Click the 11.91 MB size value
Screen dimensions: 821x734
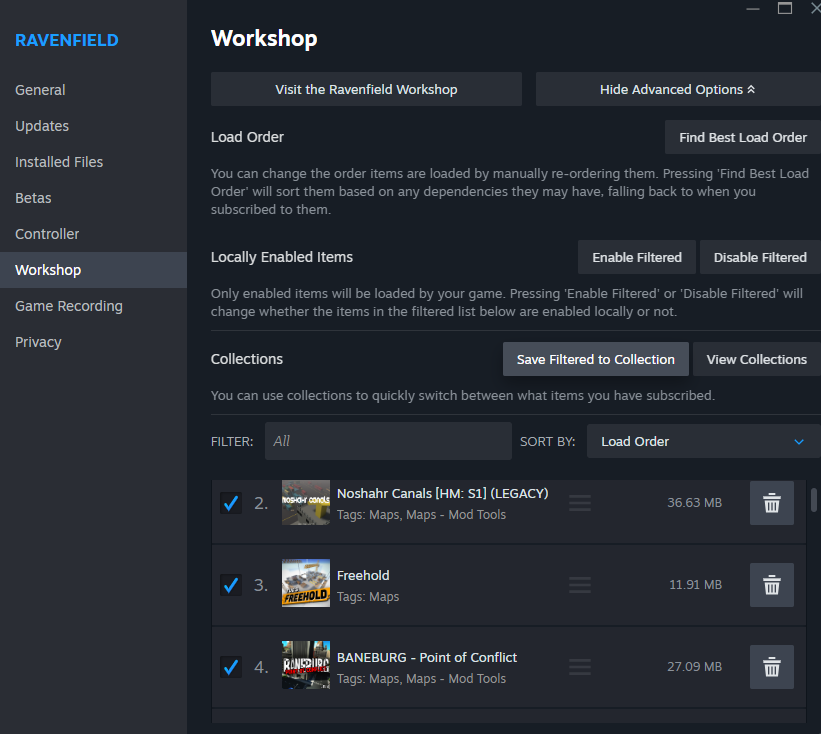pyautogui.click(x=695, y=585)
